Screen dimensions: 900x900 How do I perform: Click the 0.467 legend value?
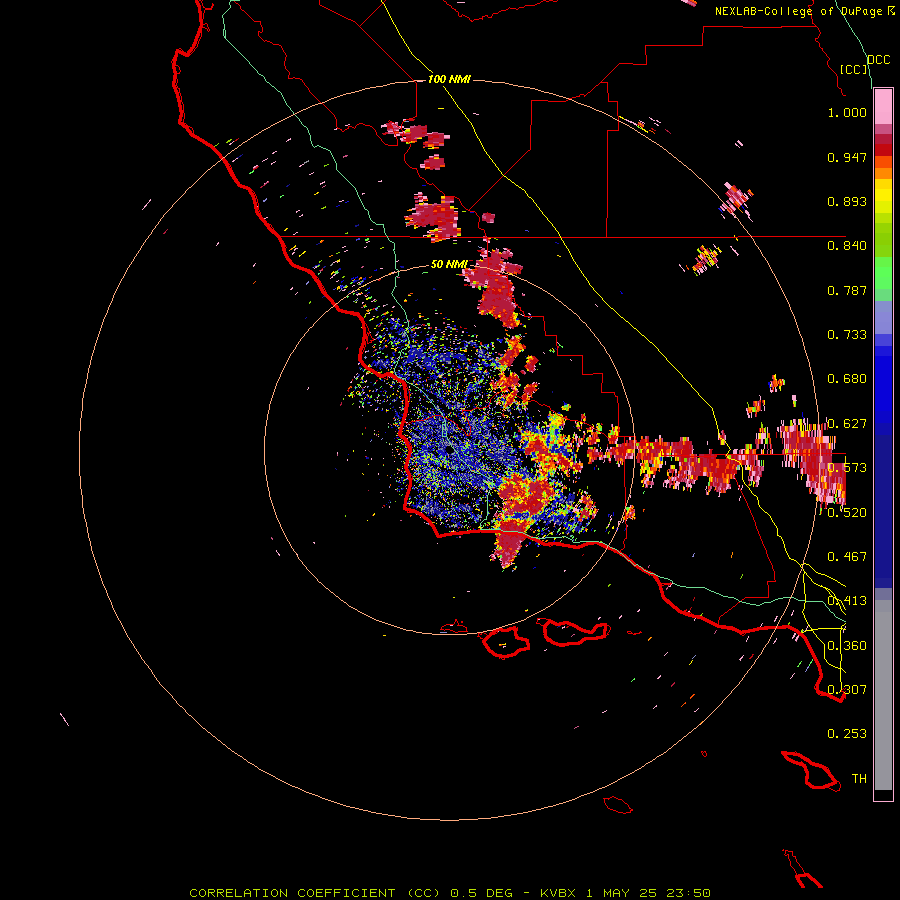847,557
